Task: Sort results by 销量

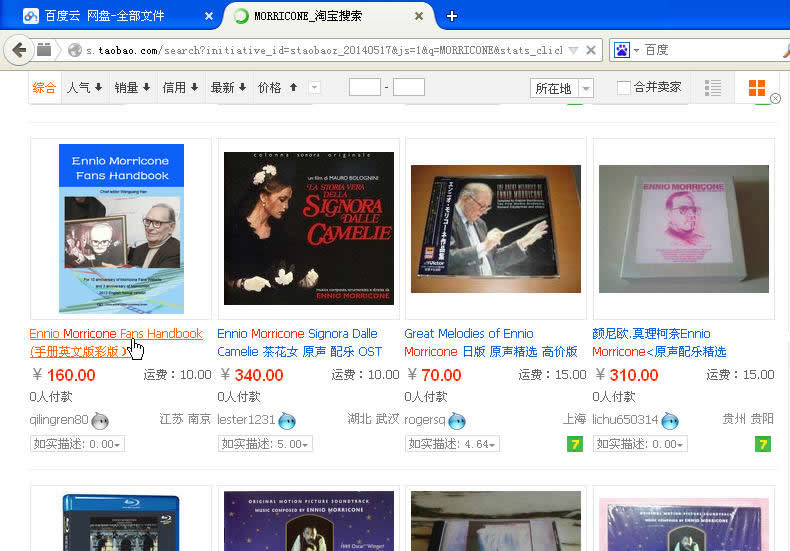Action: (x=133, y=88)
